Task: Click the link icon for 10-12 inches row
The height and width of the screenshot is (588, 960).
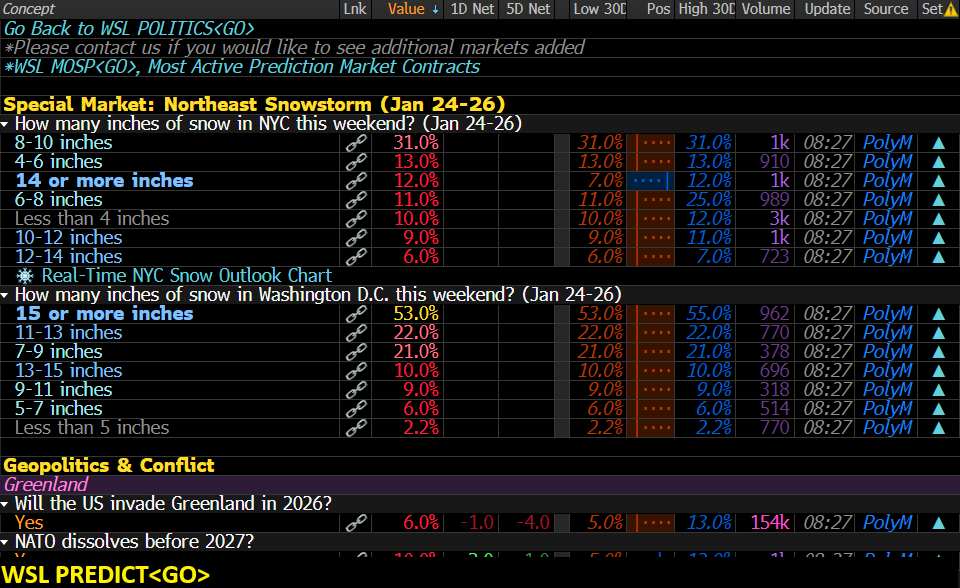Action: point(356,238)
